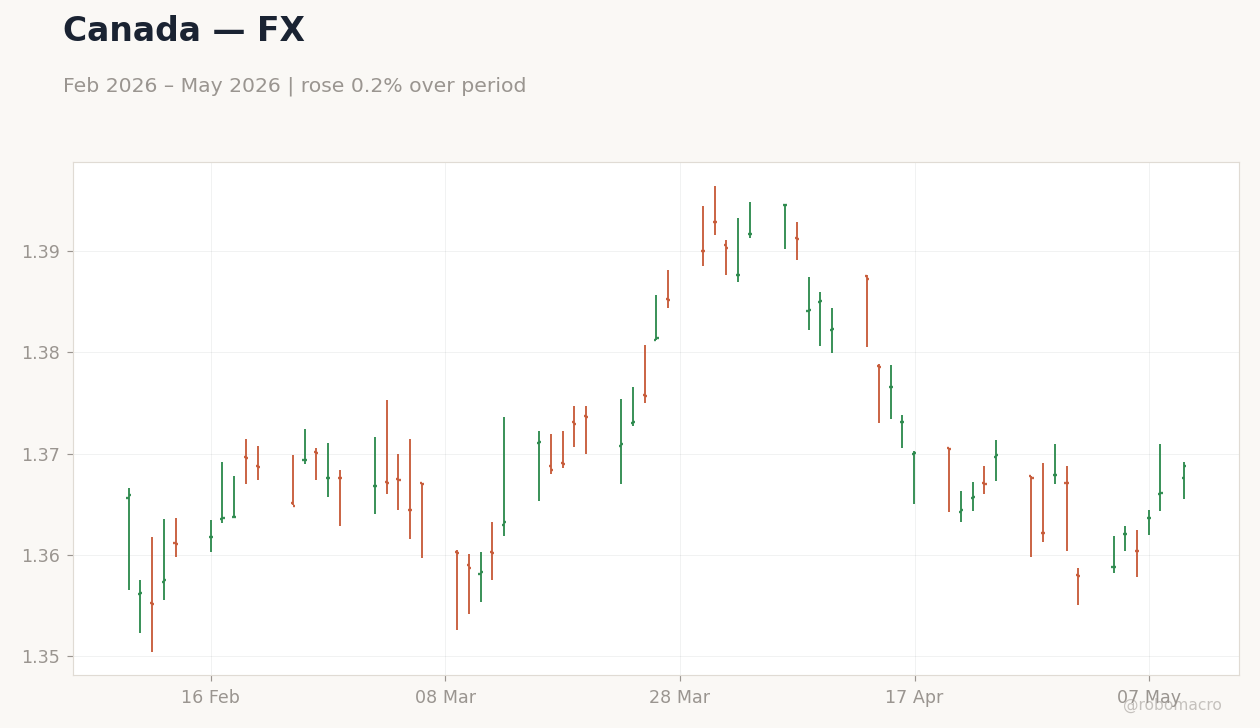
Task: Click the 1.39 y-axis label
Action: pyautogui.click(x=41, y=252)
